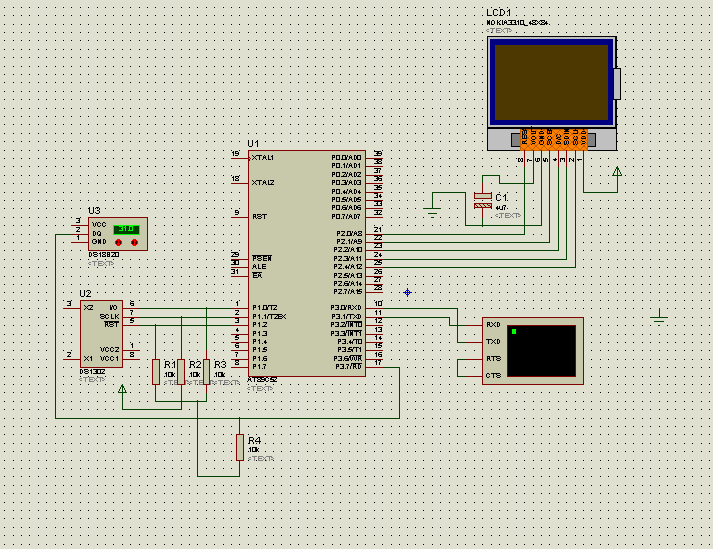Decrease temperature on DS18B20 red down button

119,242
